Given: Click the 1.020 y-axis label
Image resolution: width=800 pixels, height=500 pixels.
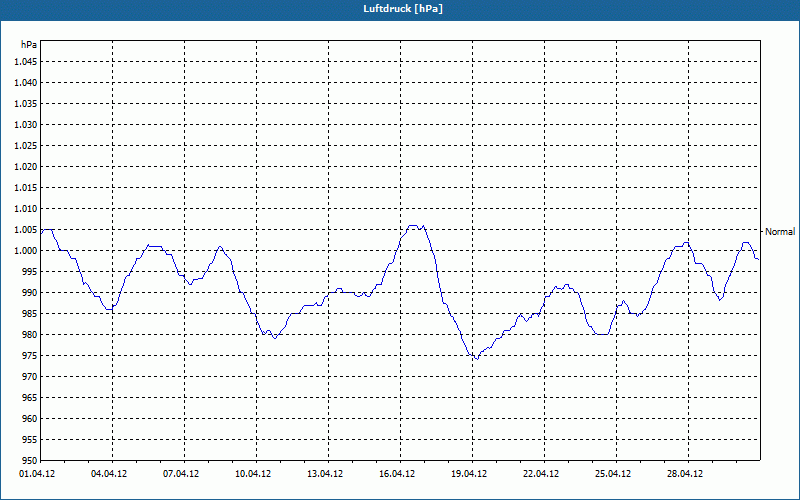Looking at the screenshot, I should pyautogui.click(x=26, y=166).
